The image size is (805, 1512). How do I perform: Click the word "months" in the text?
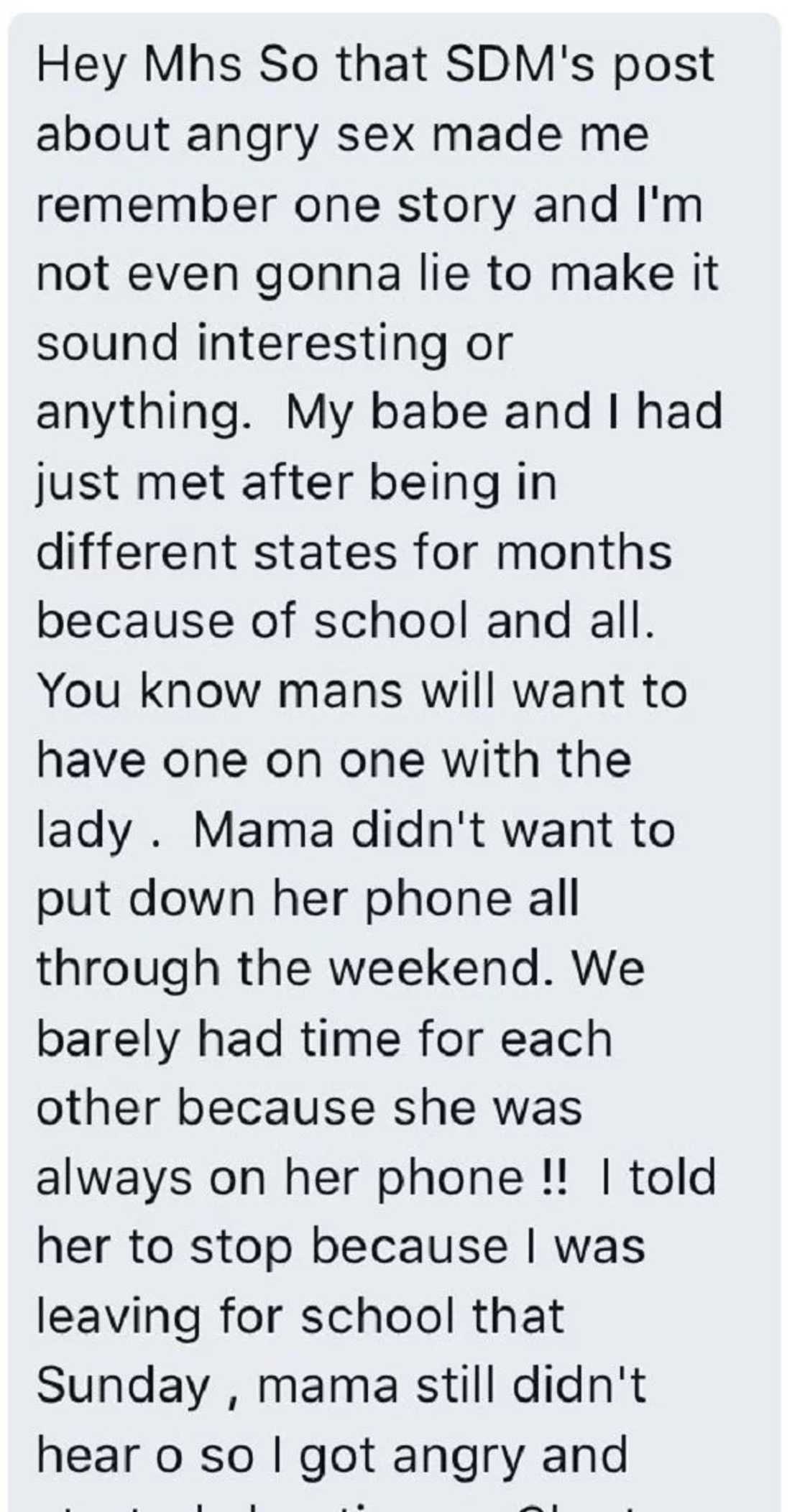(x=584, y=553)
